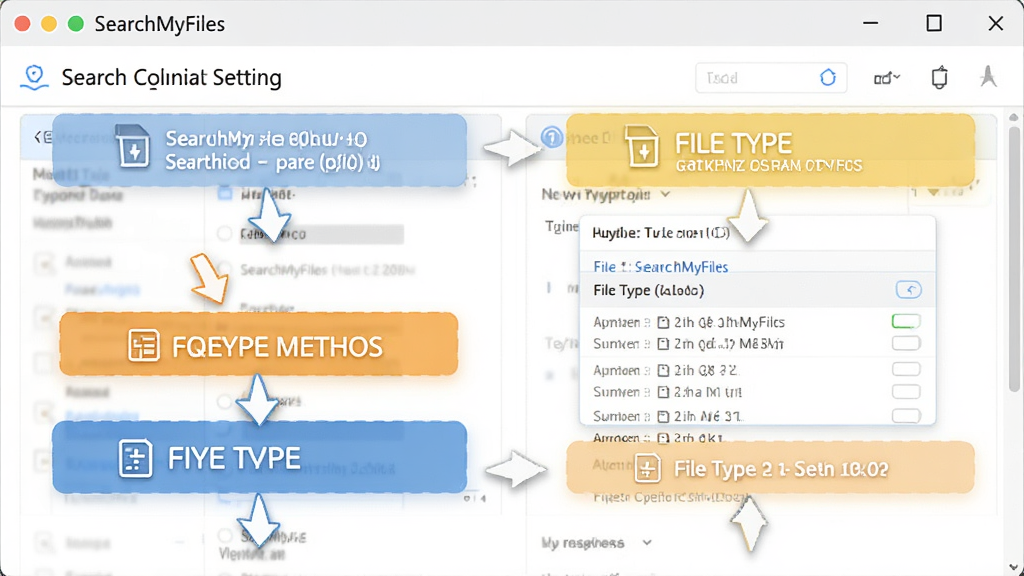Click the vertical scrollbar thumb on the right
The width and height of the screenshot is (1024, 576).
[x=1014, y=259]
